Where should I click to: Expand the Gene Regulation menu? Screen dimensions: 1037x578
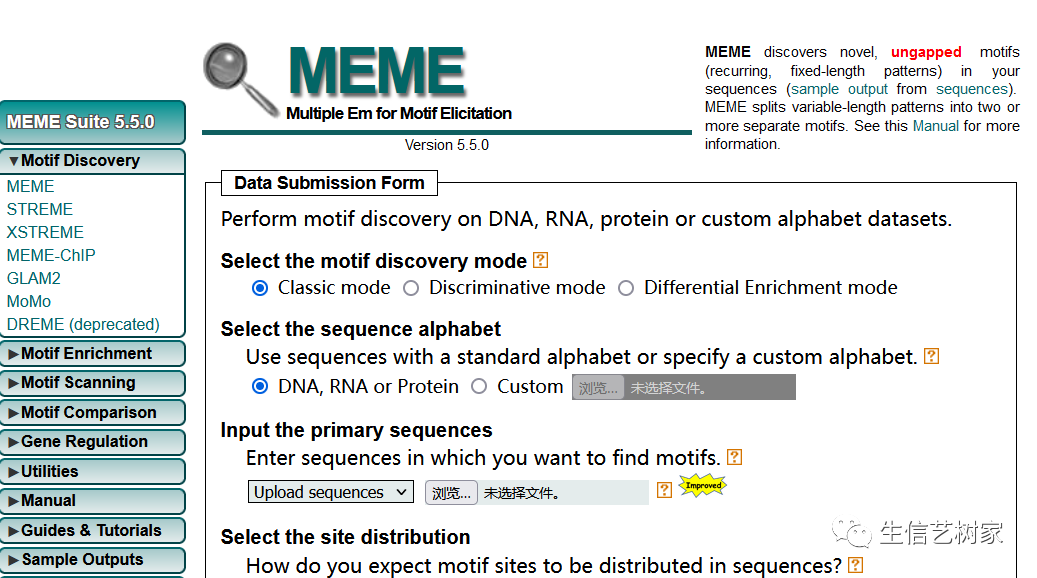[93, 442]
